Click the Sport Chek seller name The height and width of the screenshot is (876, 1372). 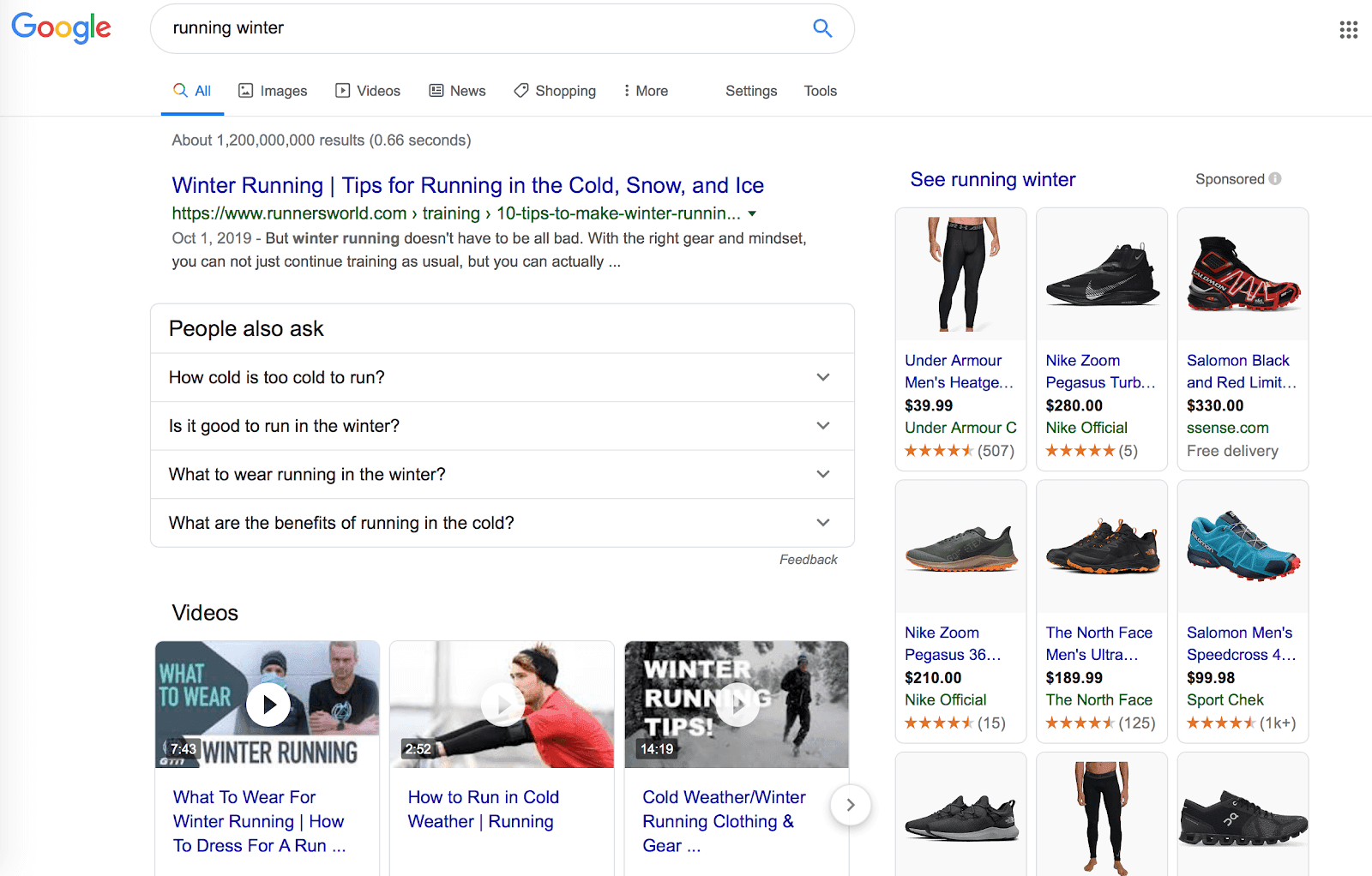point(1225,699)
